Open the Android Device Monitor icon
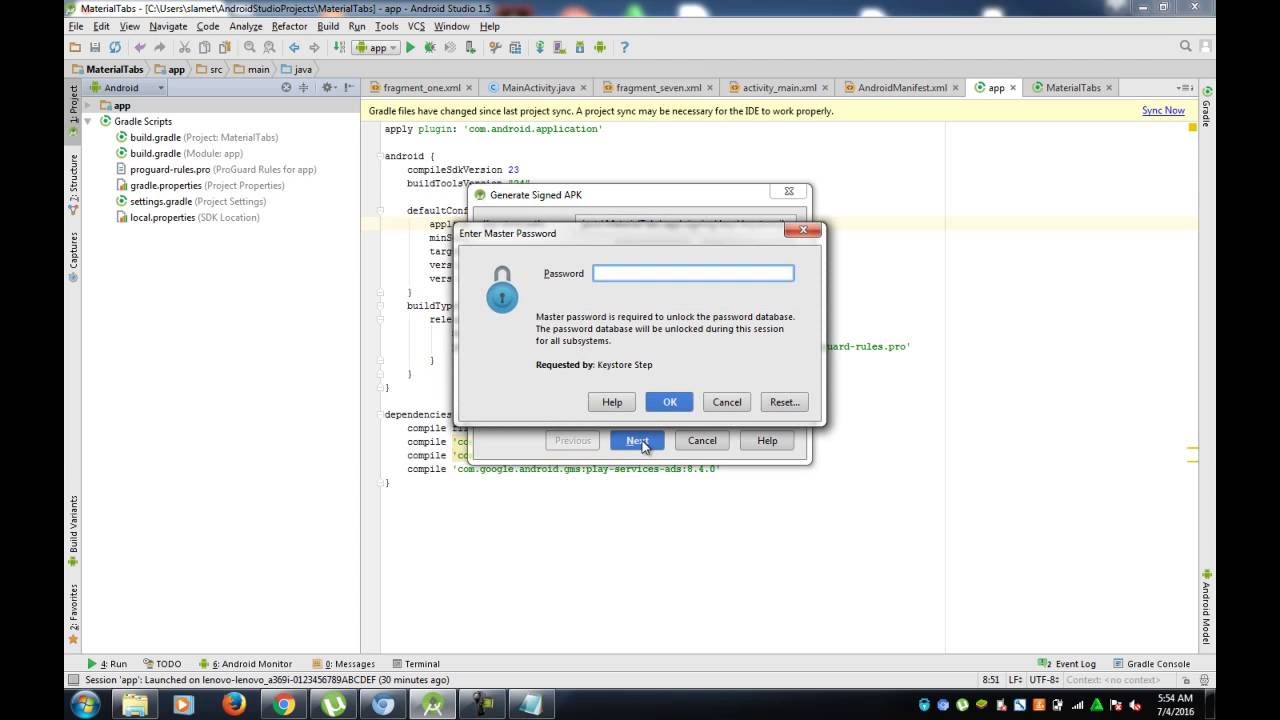Viewport: 1280px width, 720px height. 600,47
